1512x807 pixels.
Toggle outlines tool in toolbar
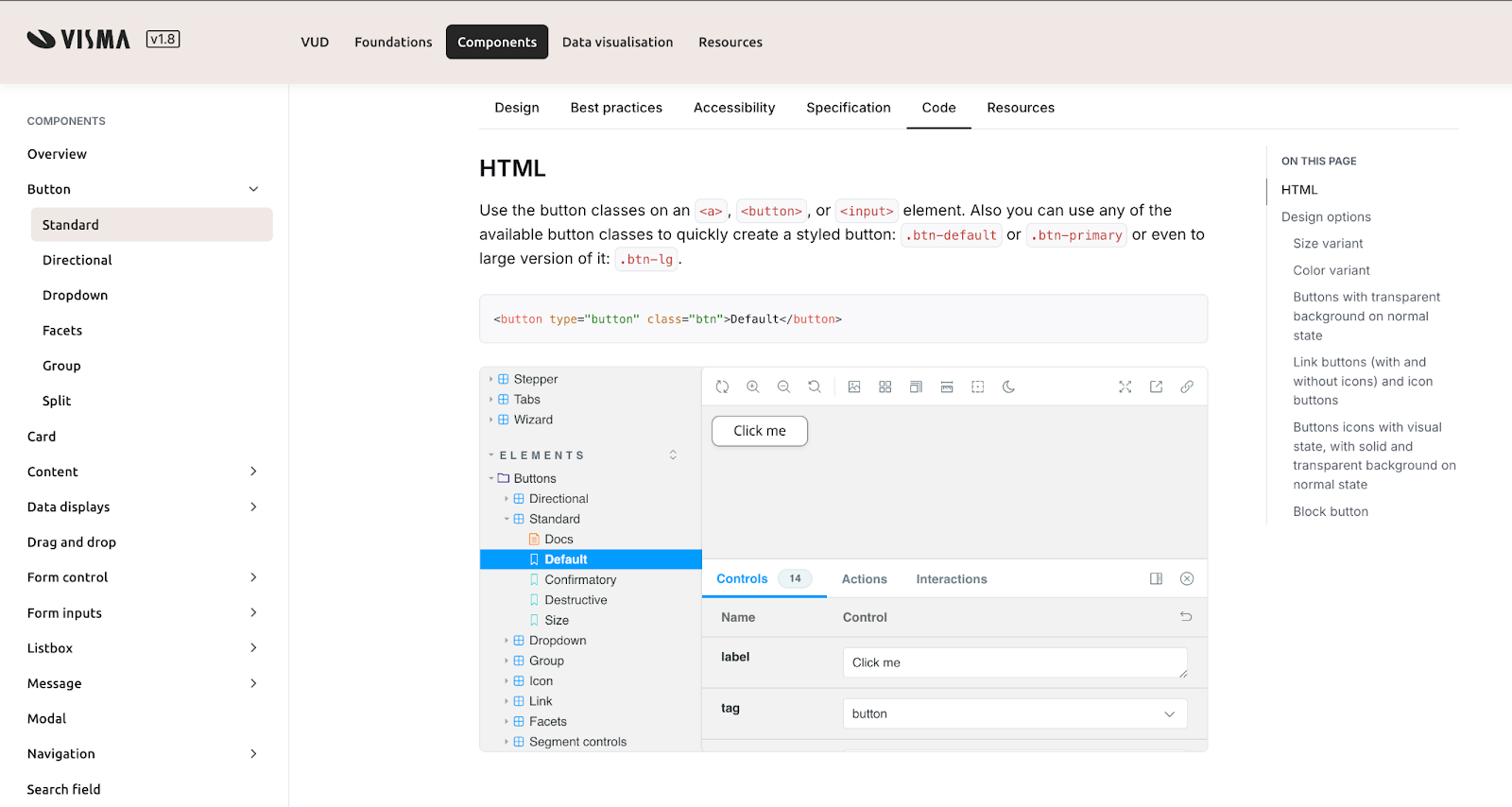[x=978, y=386]
